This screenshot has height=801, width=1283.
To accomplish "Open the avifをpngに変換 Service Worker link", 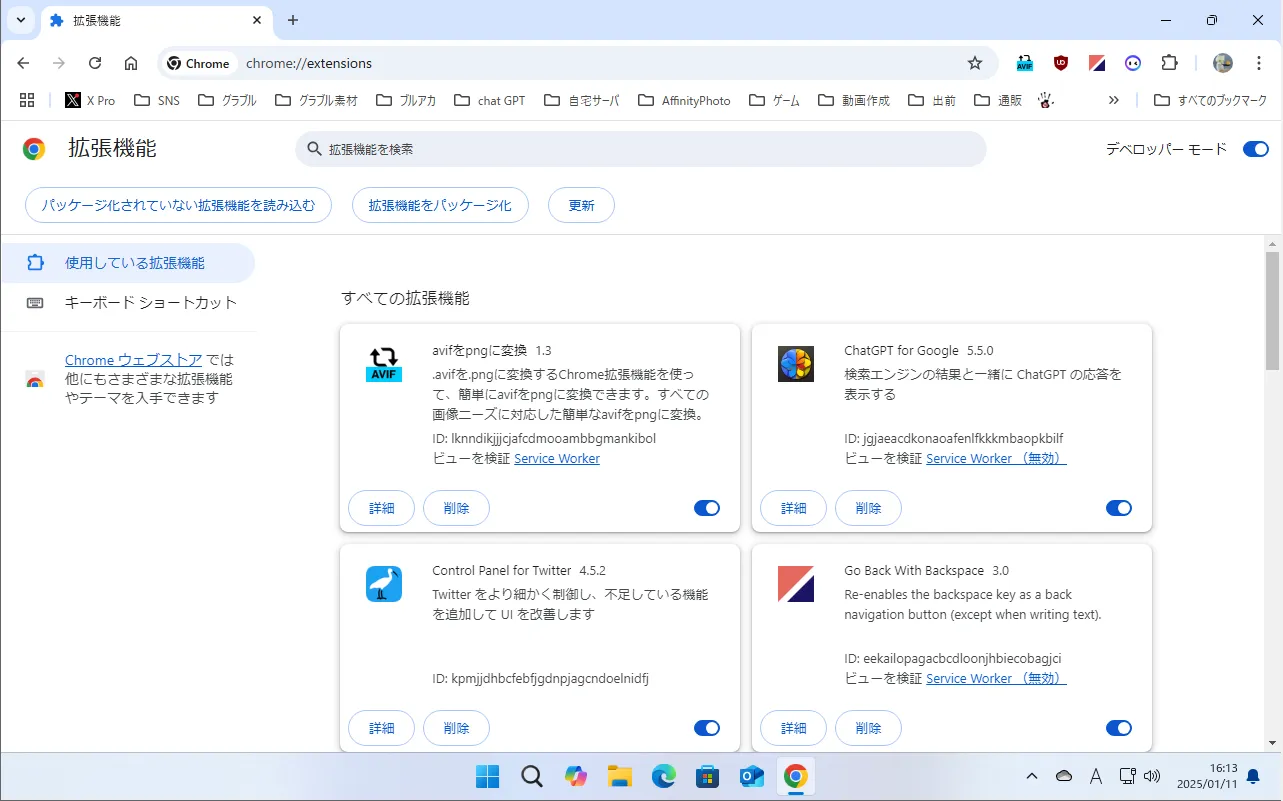I will (557, 458).
